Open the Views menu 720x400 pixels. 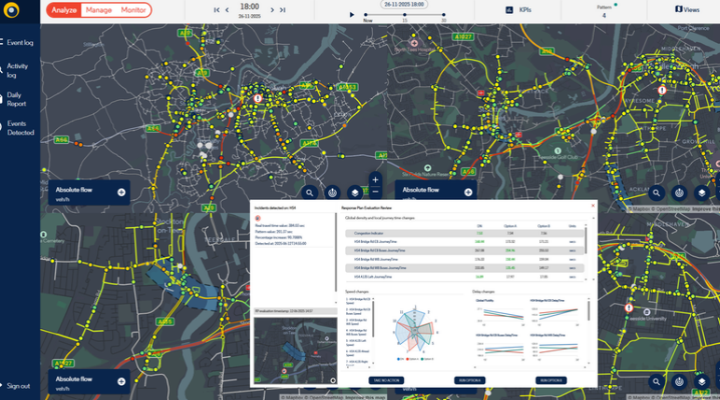point(687,10)
